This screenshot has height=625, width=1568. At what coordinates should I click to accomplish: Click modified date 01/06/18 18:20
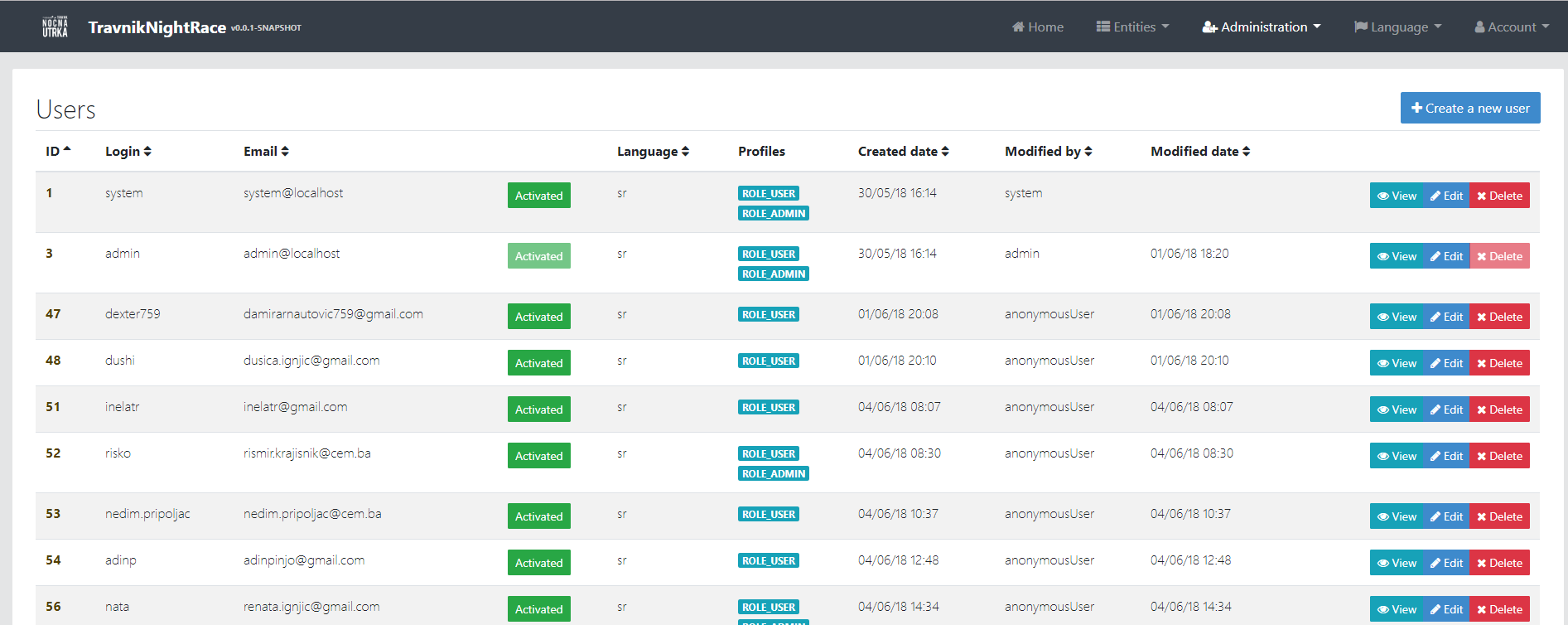pos(1189,254)
